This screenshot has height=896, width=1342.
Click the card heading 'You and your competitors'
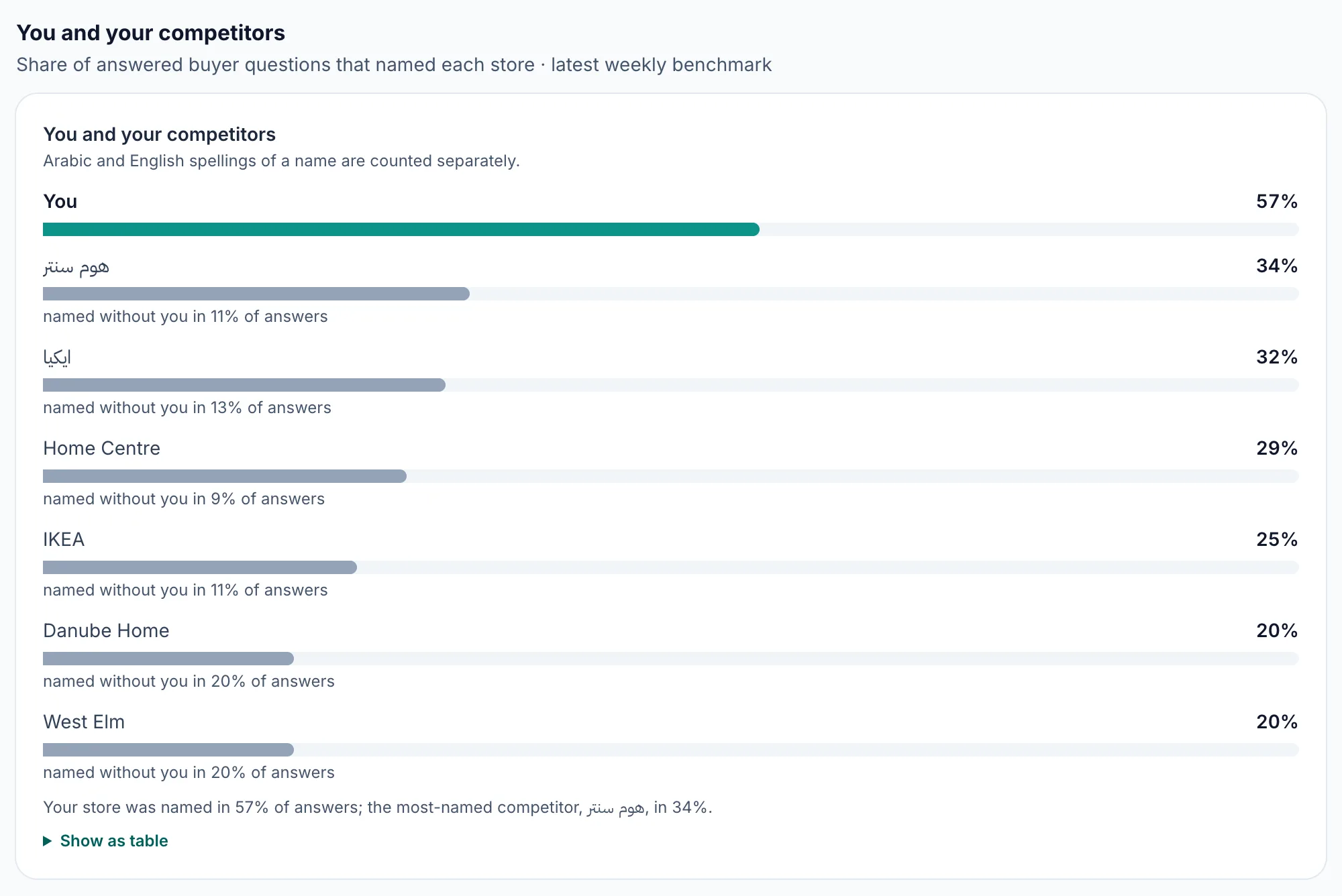tap(160, 134)
